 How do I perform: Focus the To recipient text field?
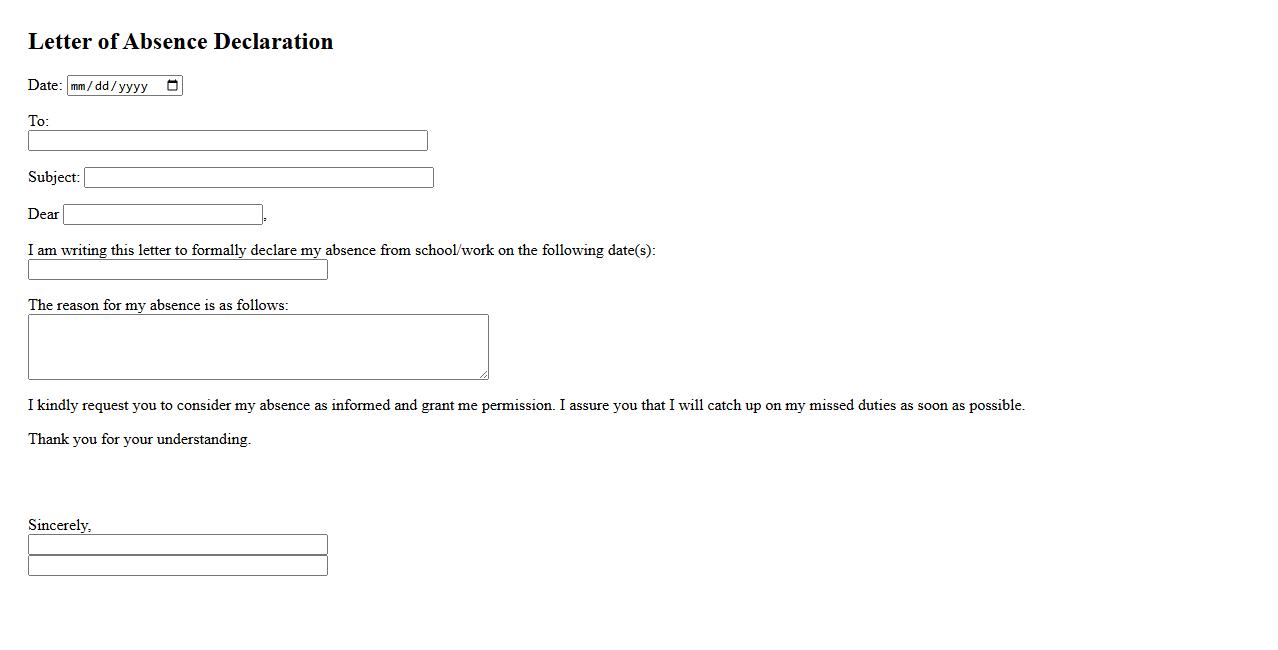[x=227, y=141]
